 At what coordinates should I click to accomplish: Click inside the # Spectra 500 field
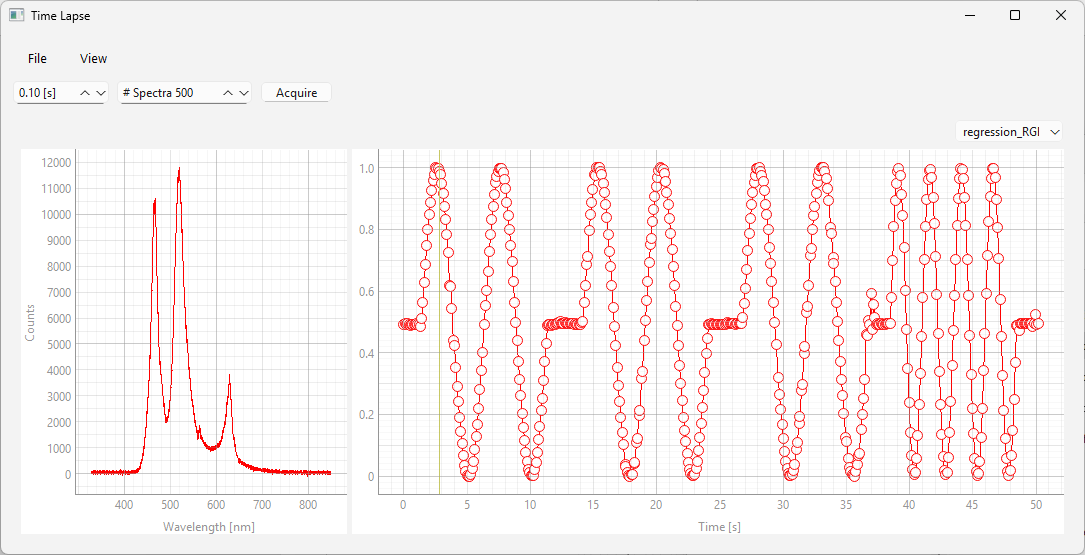point(166,93)
